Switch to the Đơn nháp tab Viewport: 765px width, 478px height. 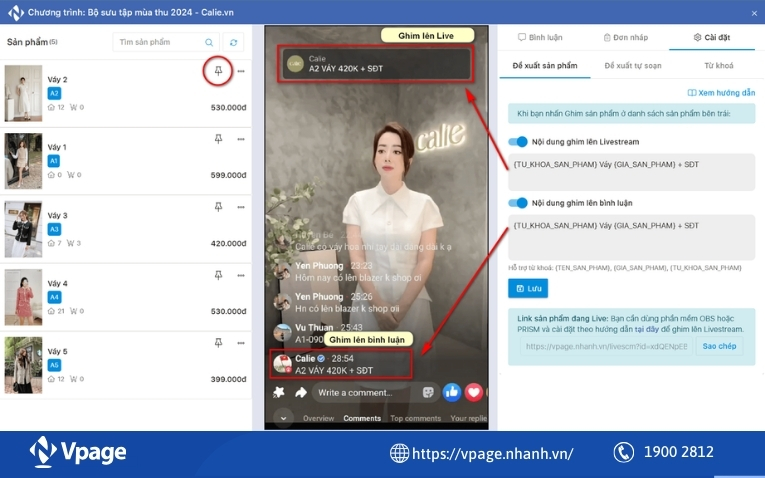tap(626, 38)
